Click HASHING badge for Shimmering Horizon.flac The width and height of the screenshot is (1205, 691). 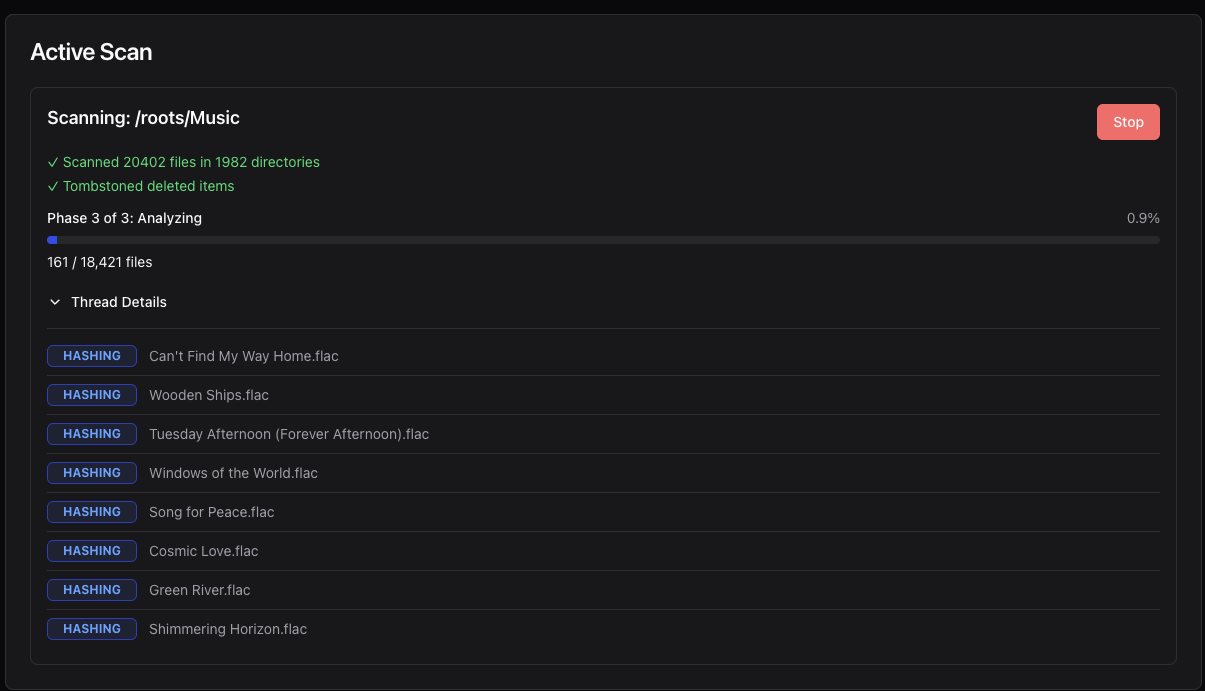pos(92,629)
